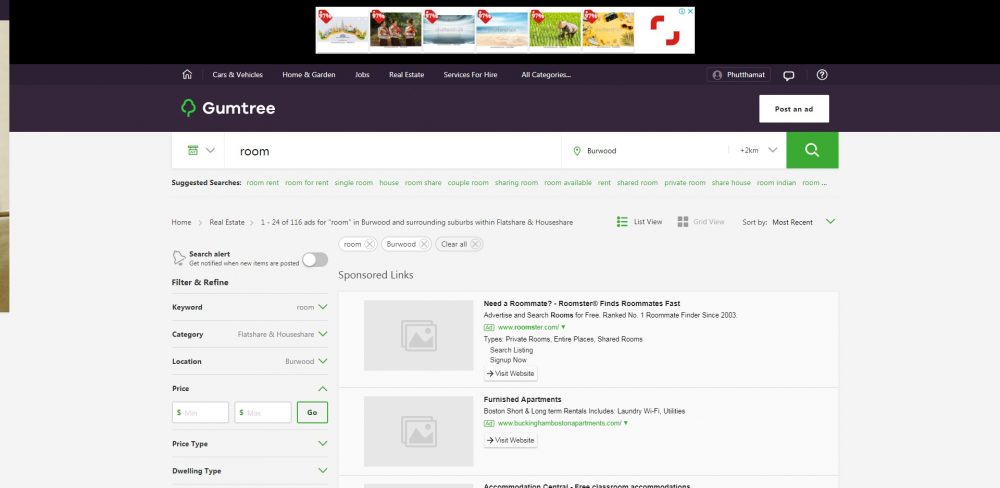The image size is (1000, 488).
Task: Open 'Need a Roommate?' Roomster ad title
Action: 582,304
